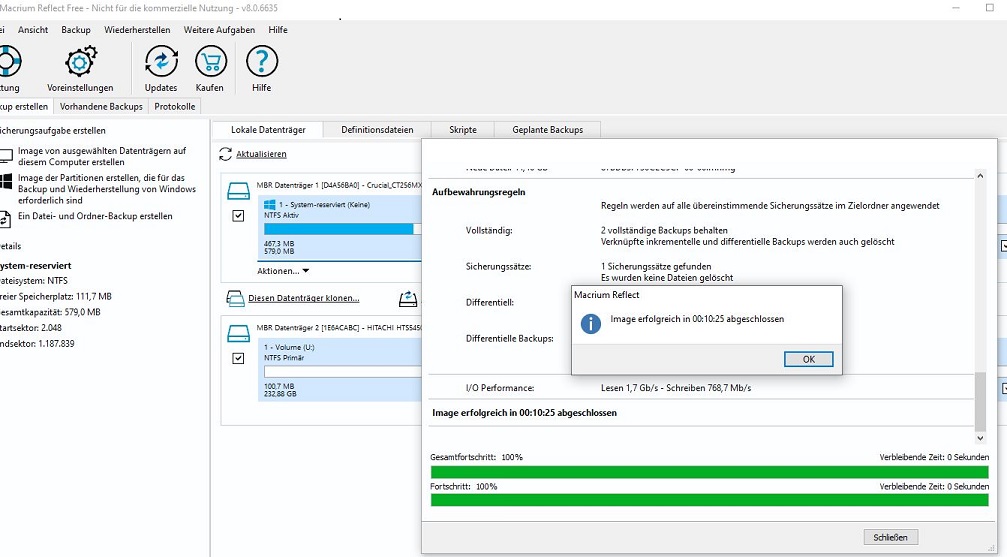Click scroll-up arrow in backup log panel
1007x557 pixels.
[980, 175]
